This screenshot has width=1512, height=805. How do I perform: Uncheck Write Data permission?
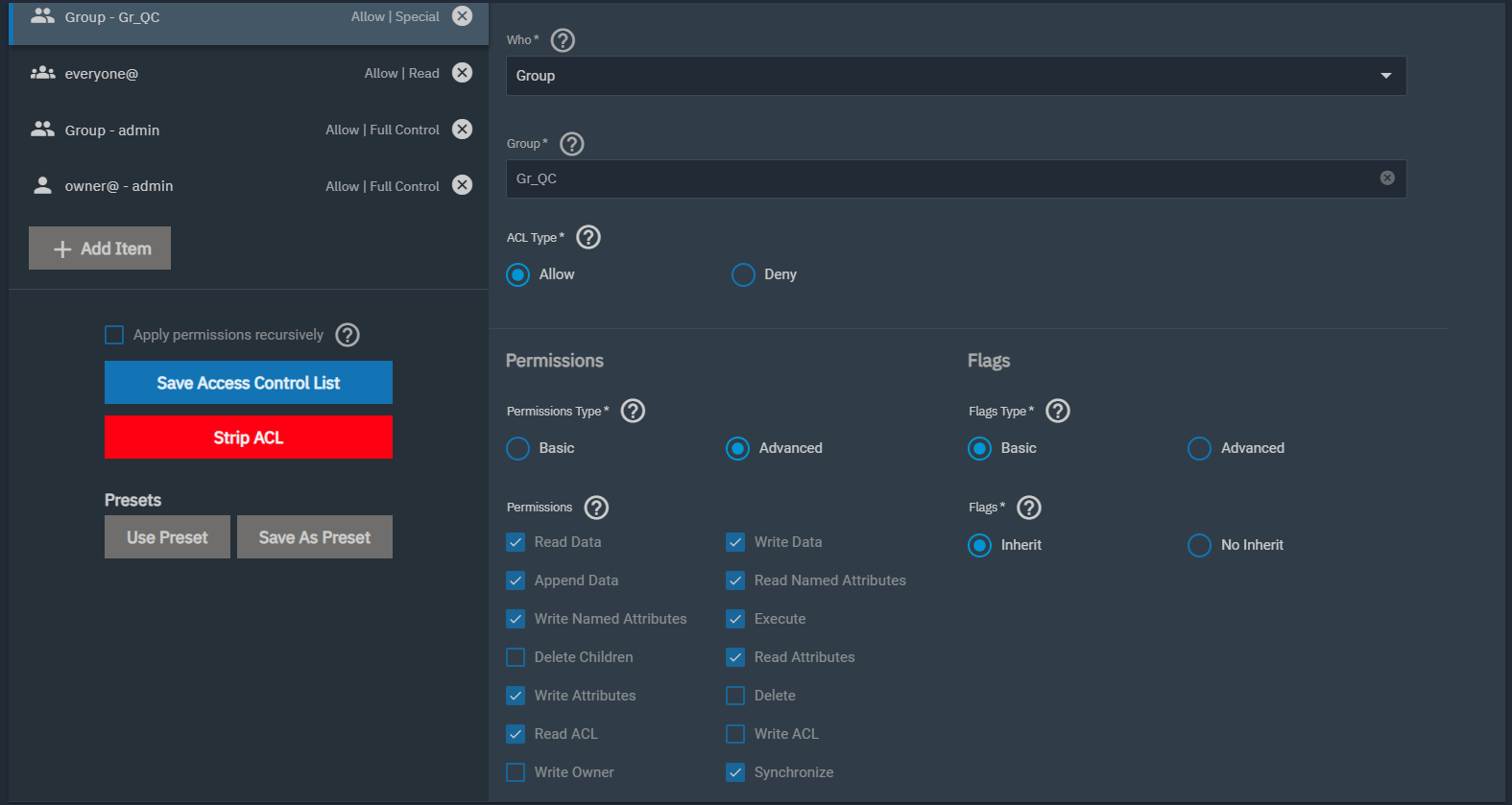[x=735, y=542]
